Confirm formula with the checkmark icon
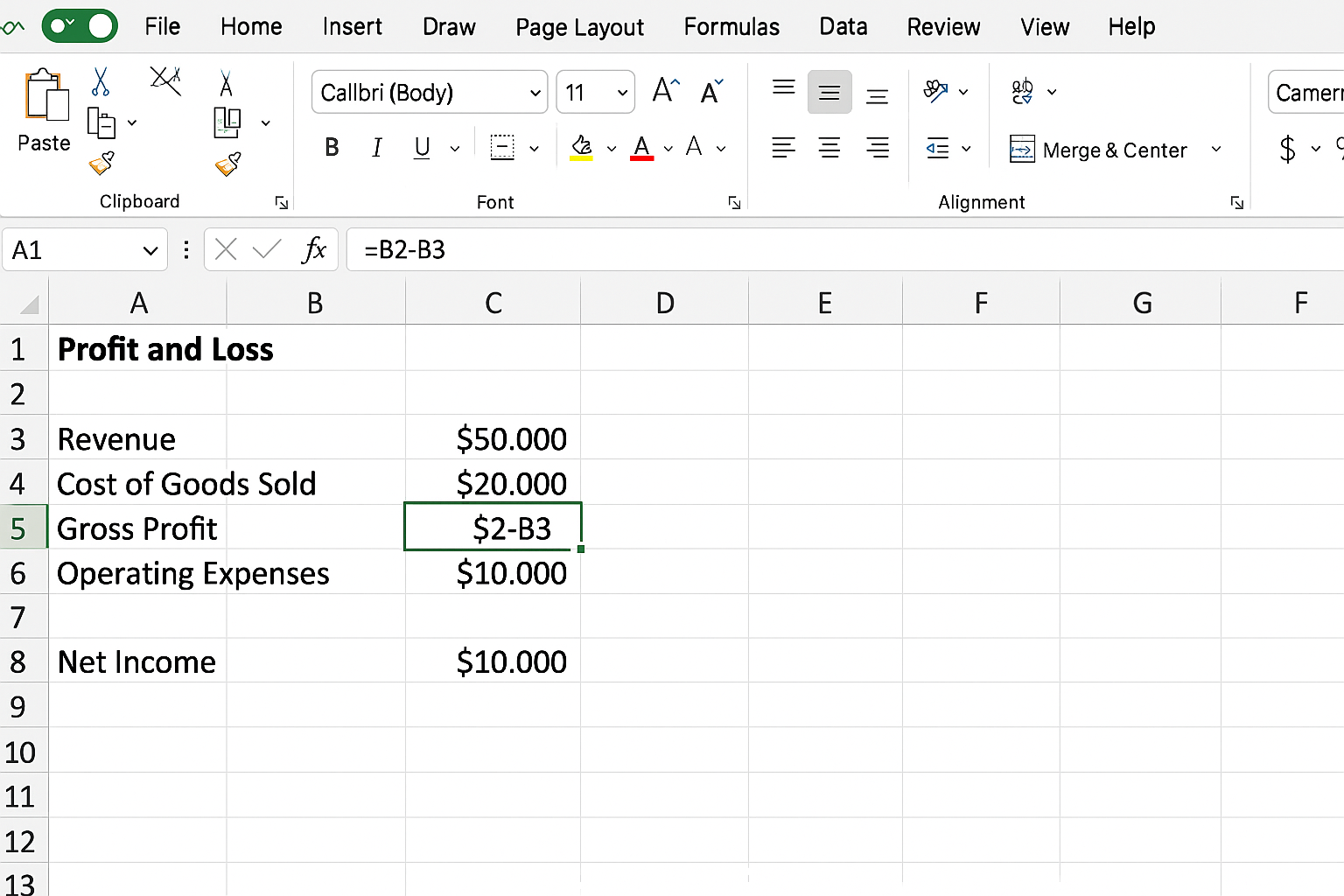This screenshot has width=1344, height=896. click(x=267, y=250)
